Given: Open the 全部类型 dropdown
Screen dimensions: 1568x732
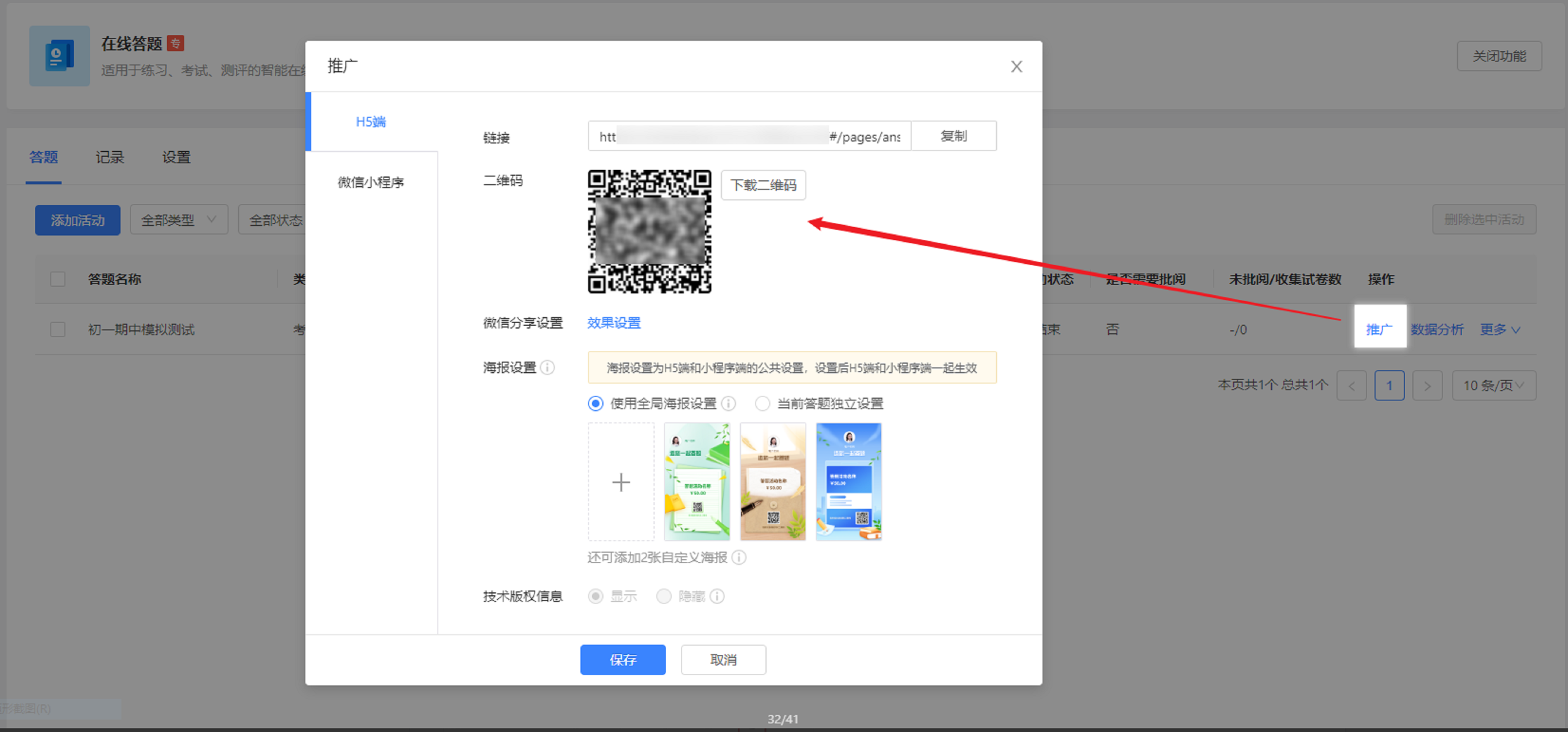Looking at the screenshot, I should 178,219.
